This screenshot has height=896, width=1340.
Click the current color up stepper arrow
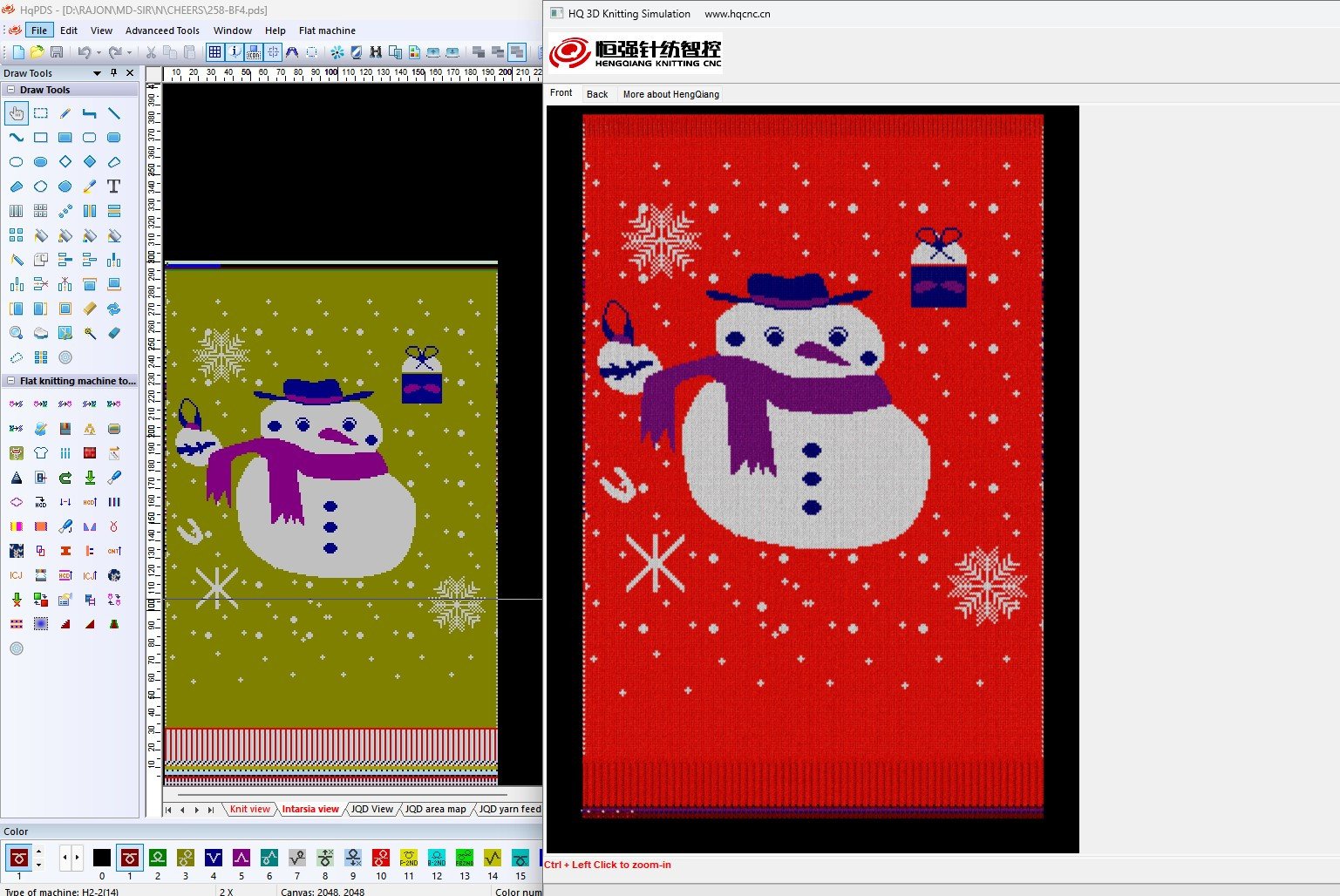[x=38, y=852]
